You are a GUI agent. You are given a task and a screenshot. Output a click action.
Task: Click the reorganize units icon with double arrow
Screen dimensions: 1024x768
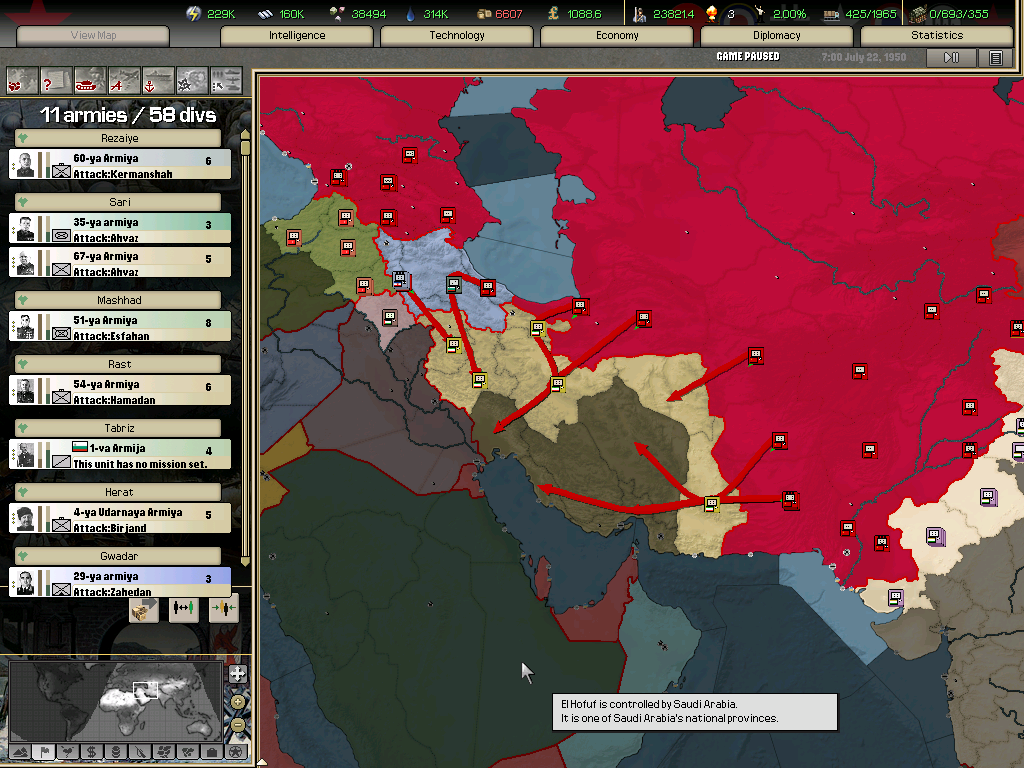(184, 607)
